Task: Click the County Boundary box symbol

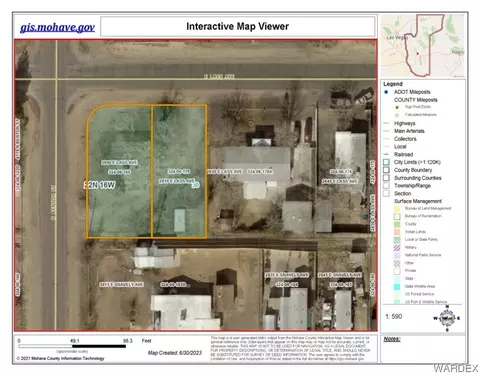Action: (x=386, y=170)
